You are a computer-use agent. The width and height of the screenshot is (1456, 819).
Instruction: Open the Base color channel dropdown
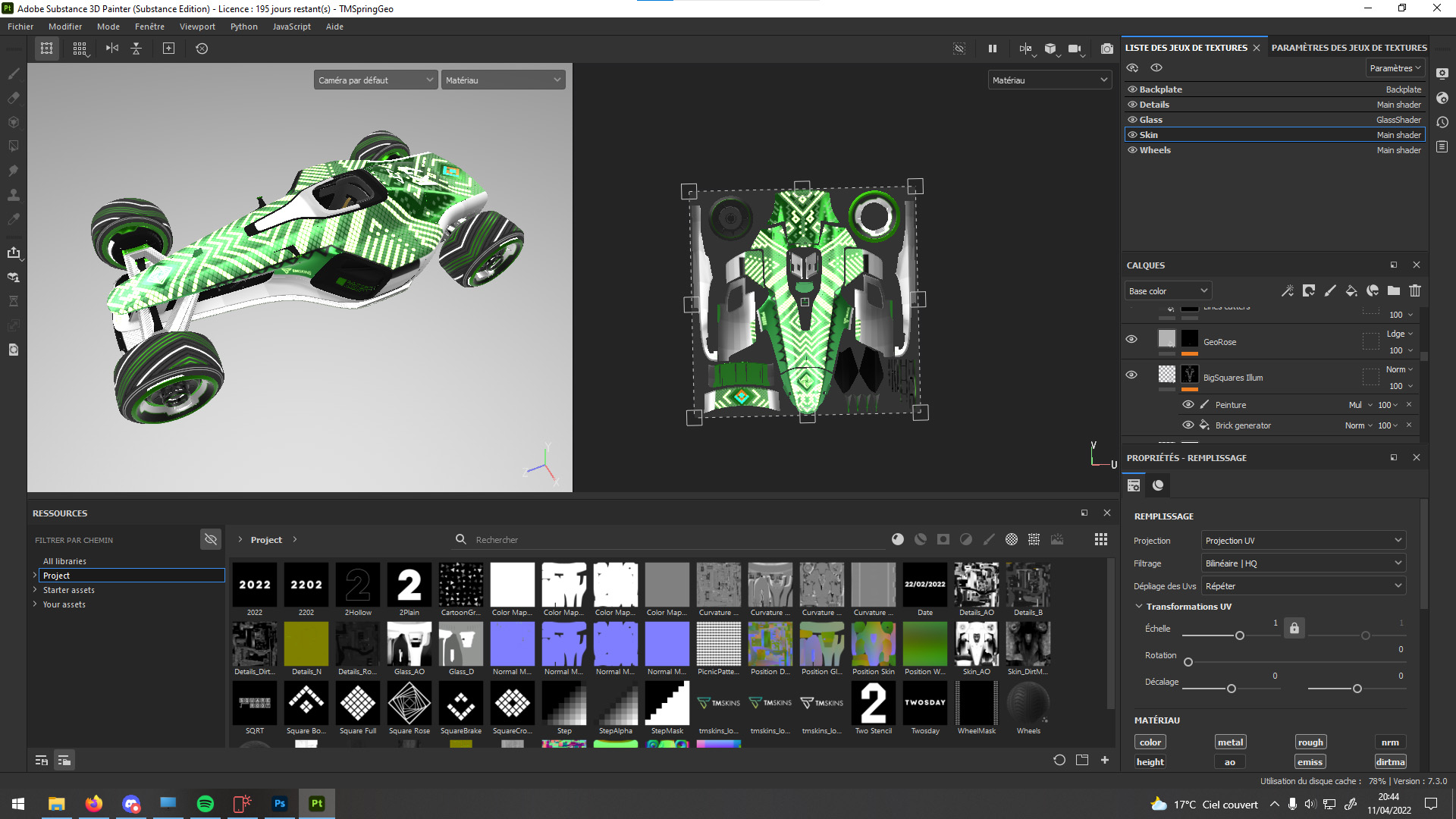1168,291
